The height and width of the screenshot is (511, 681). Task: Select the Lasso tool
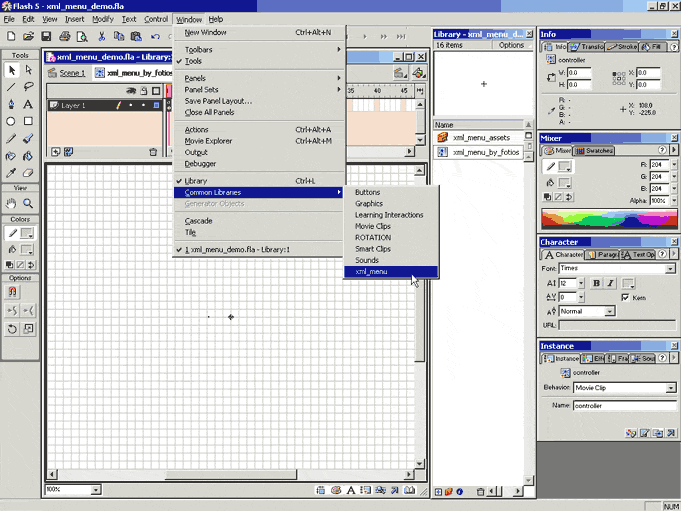coord(28,87)
